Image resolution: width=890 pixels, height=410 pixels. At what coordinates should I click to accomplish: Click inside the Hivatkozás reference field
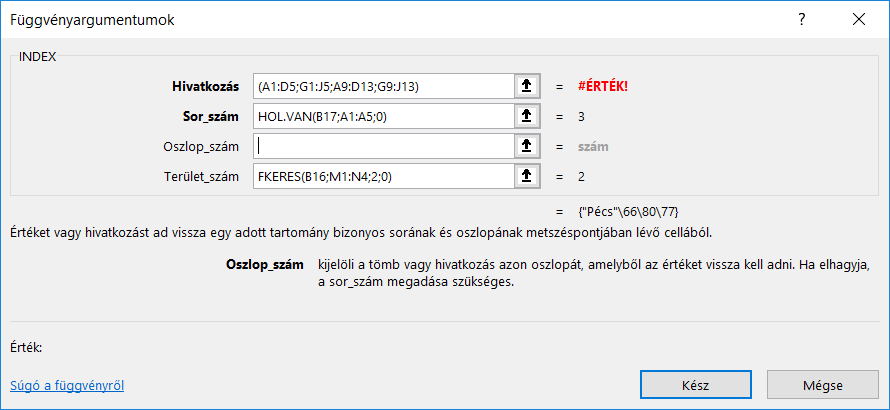coord(383,86)
